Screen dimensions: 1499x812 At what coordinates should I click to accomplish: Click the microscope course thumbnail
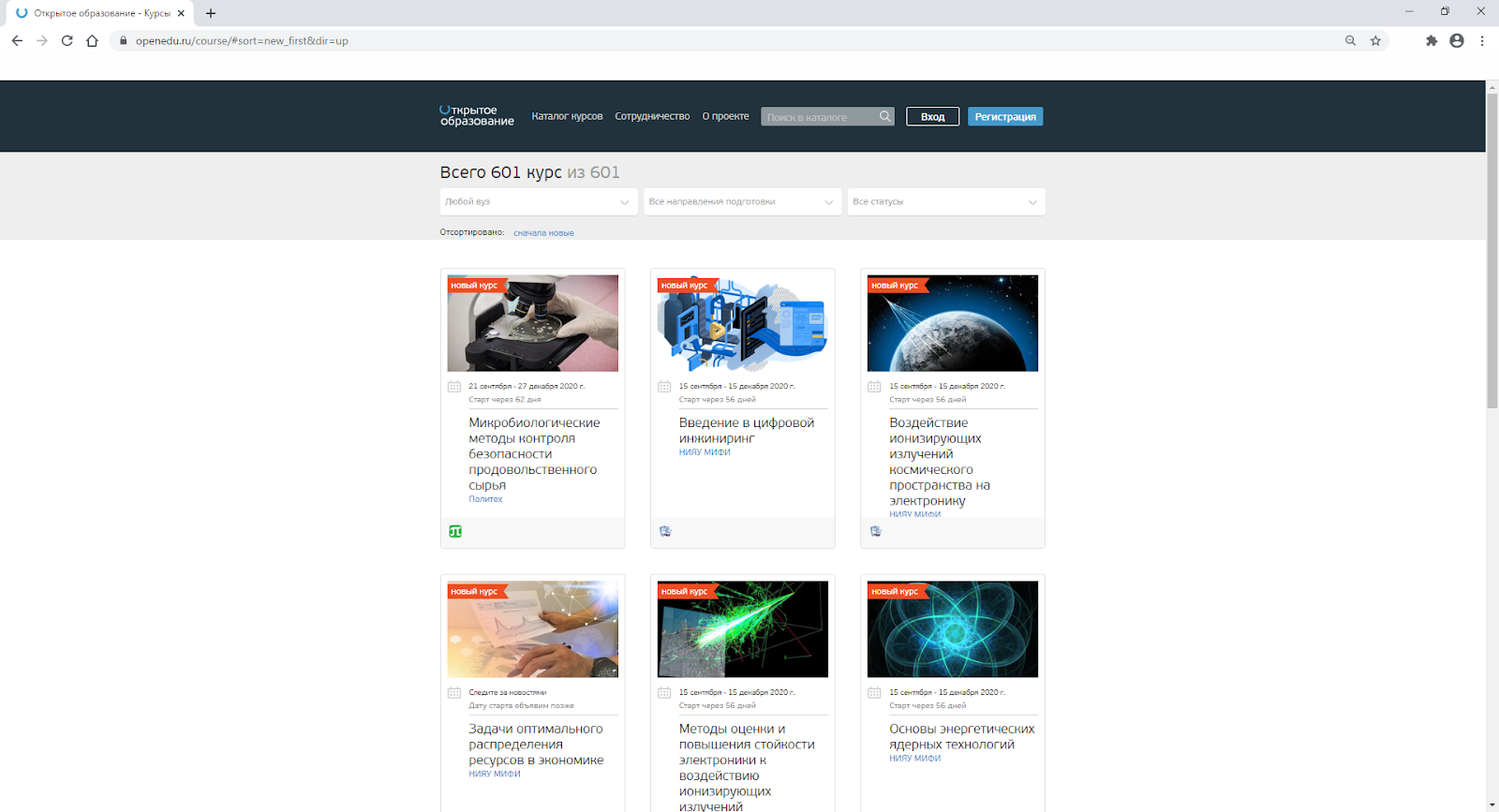click(533, 323)
